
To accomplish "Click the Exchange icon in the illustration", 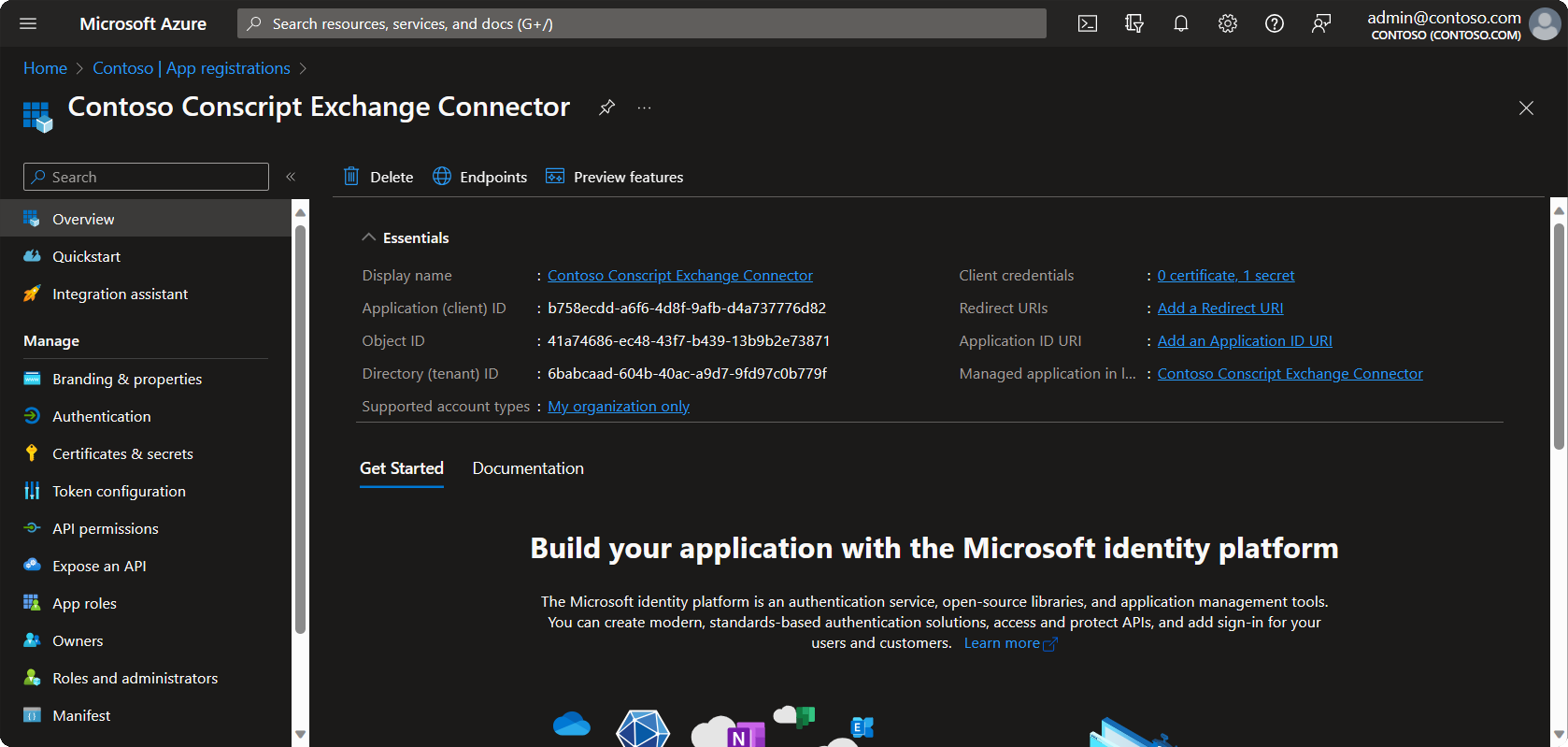I will [862, 726].
